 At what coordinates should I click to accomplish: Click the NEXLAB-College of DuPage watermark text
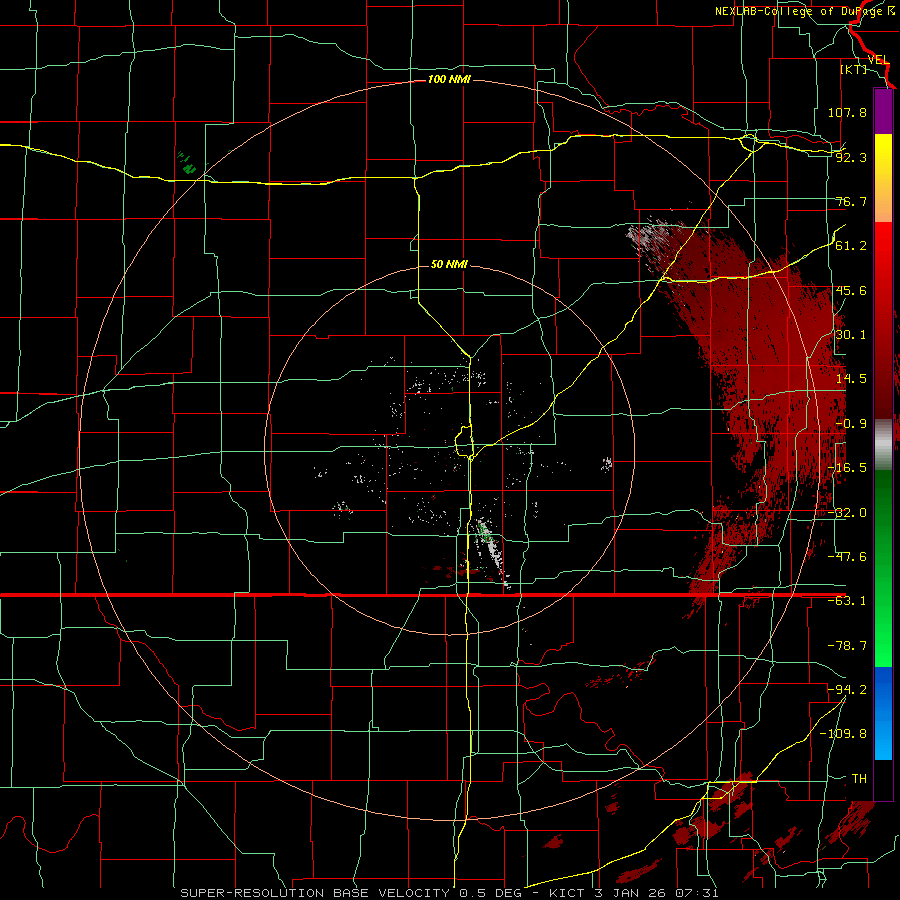pyautogui.click(x=805, y=11)
